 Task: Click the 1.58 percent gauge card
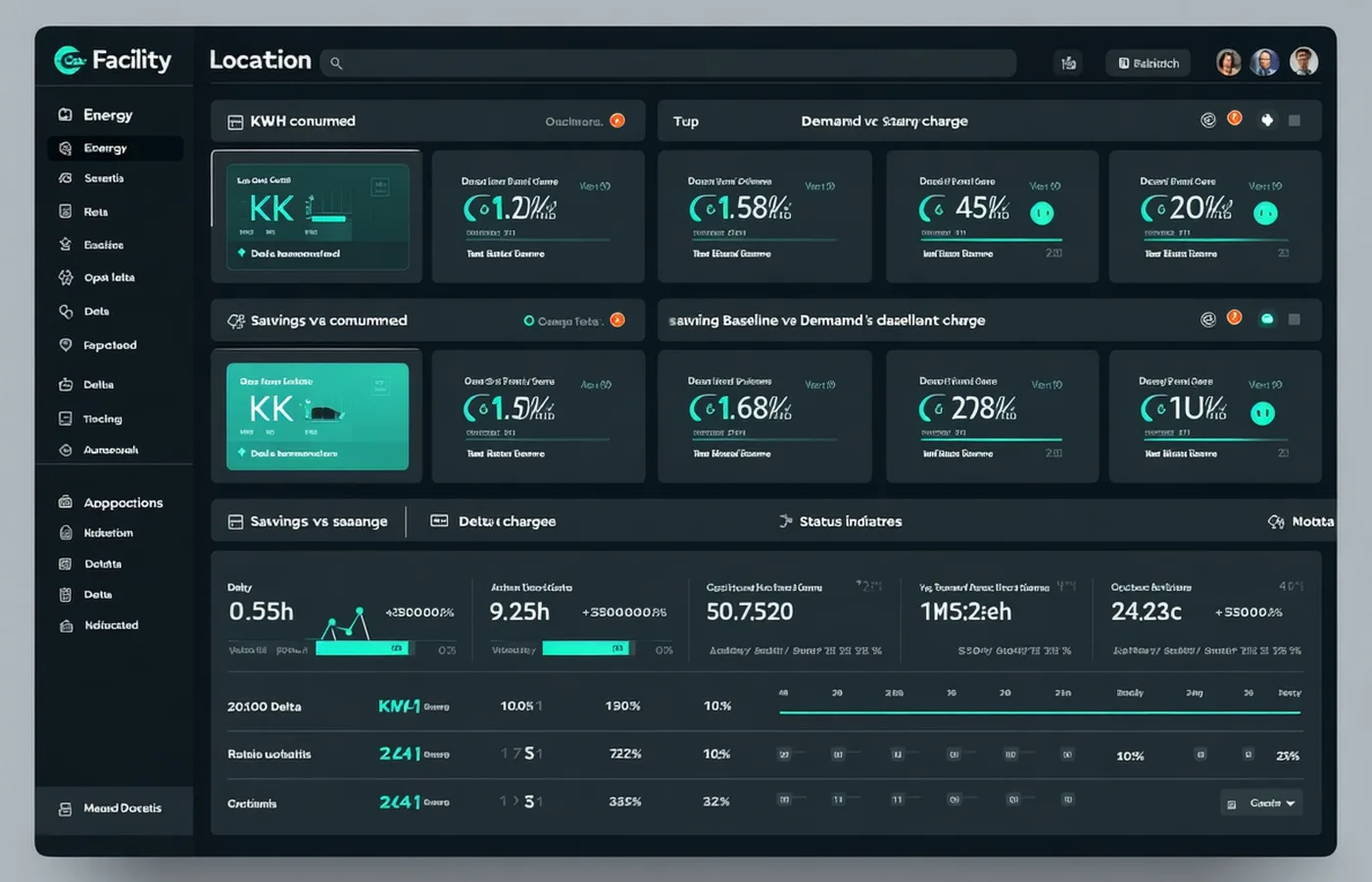pyautogui.click(x=764, y=217)
